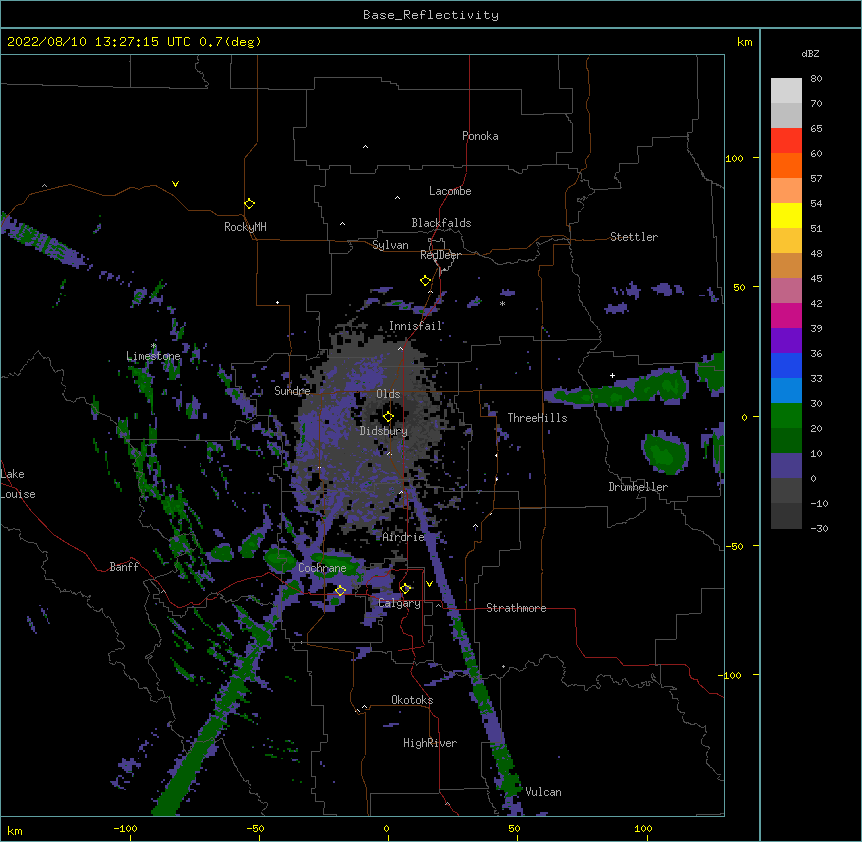
Task: Click the yellow V marker northwest of RockyMH
Action: [x=175, y=184]
